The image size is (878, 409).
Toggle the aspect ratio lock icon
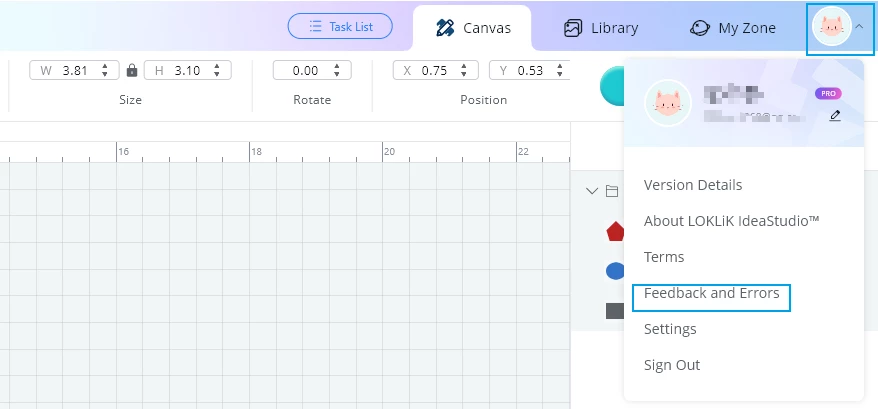click(x=132, y=70)
